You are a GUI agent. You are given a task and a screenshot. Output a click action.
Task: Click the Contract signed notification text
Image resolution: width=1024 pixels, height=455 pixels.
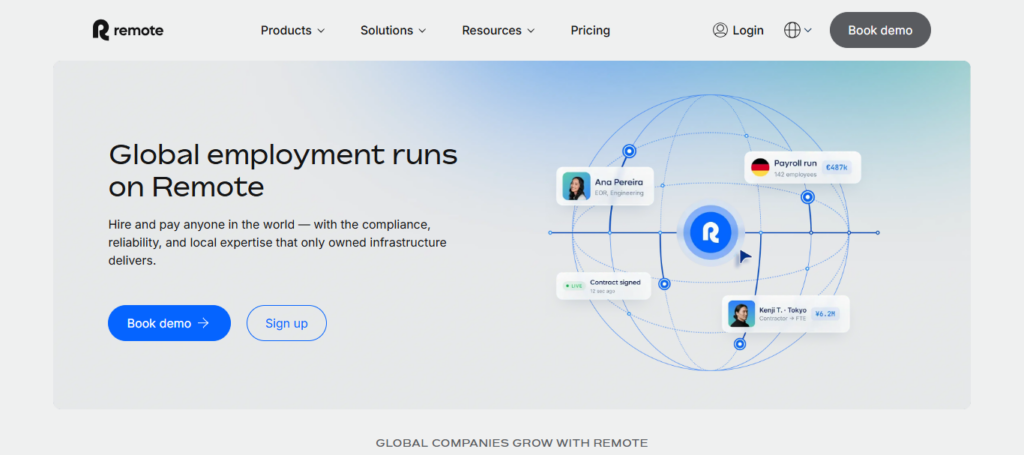615,282
